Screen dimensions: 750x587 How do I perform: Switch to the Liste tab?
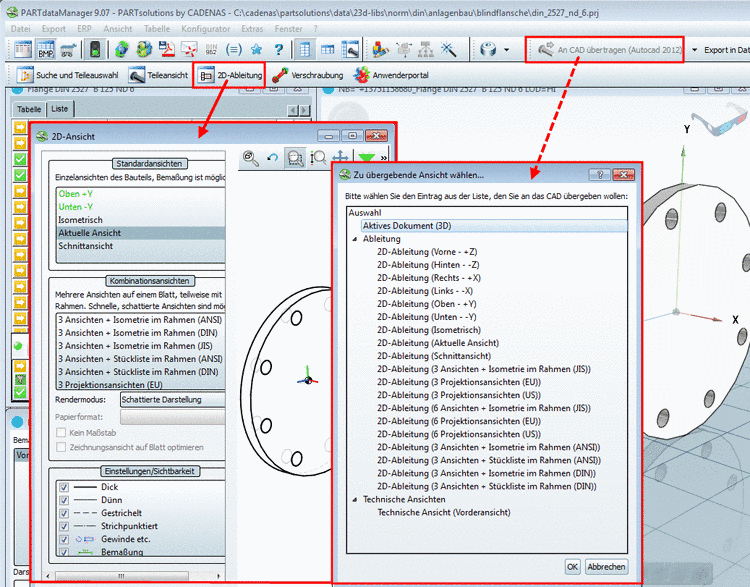(60, 109)
